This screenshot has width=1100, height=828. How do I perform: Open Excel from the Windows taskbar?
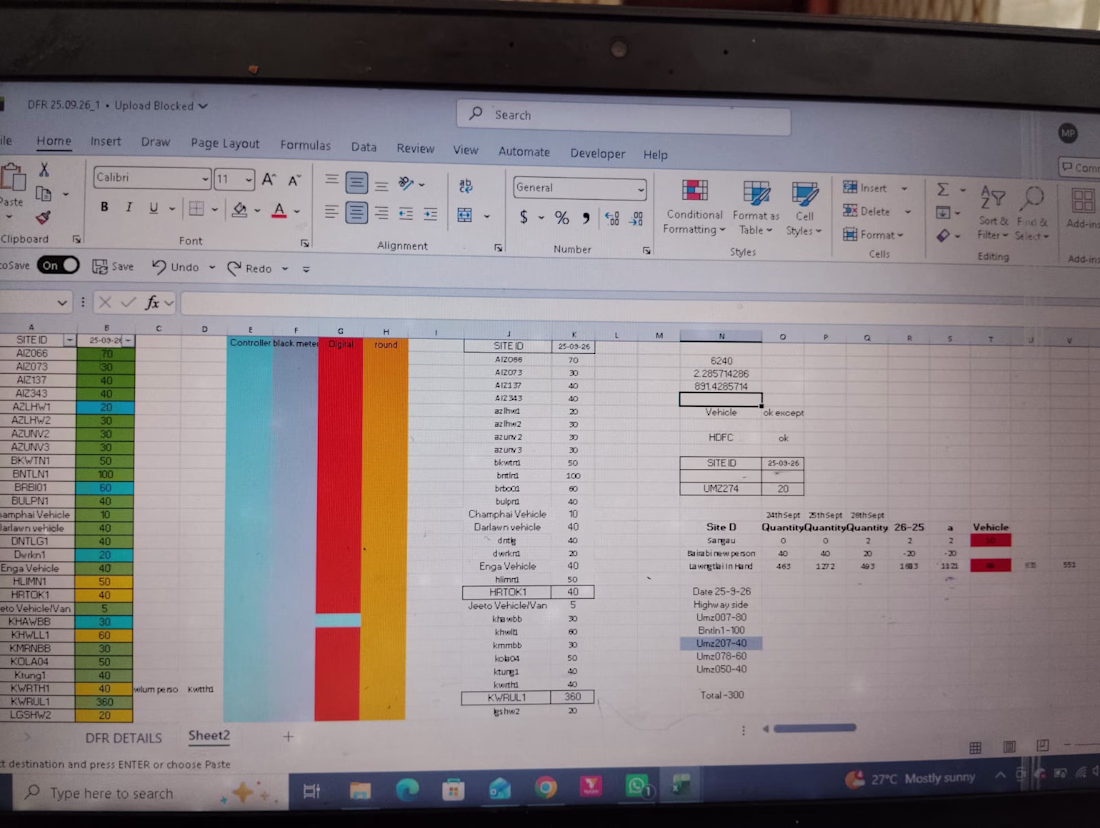(680, 785)
